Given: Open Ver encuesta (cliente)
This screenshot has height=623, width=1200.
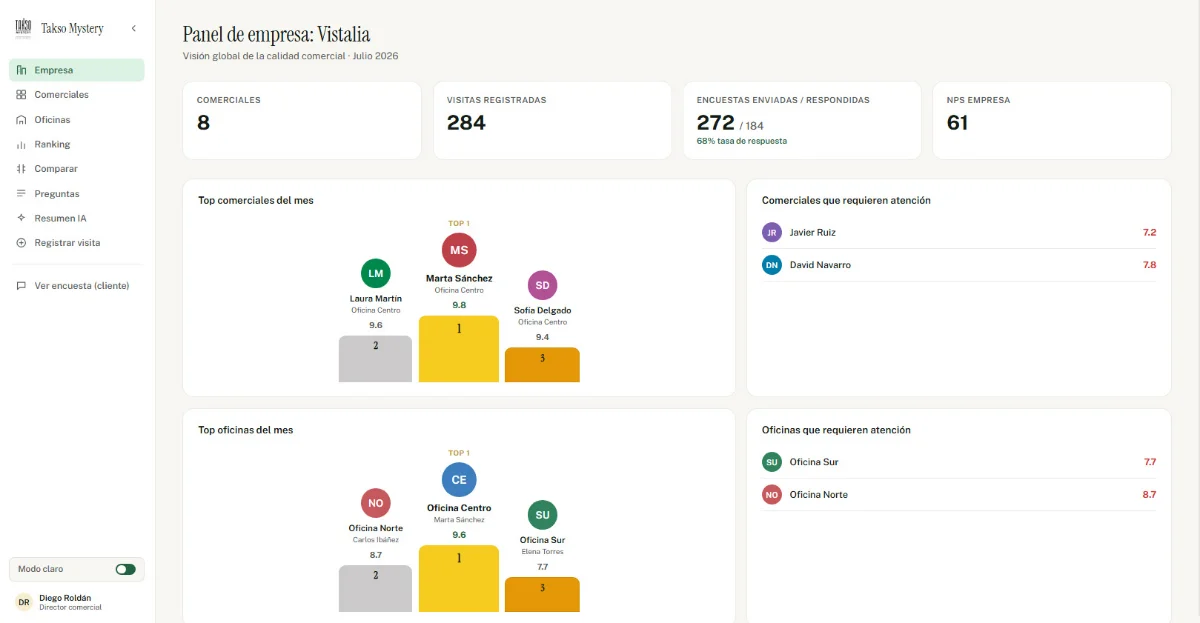Looking at the screenshot, I should [x=77, y=286].
